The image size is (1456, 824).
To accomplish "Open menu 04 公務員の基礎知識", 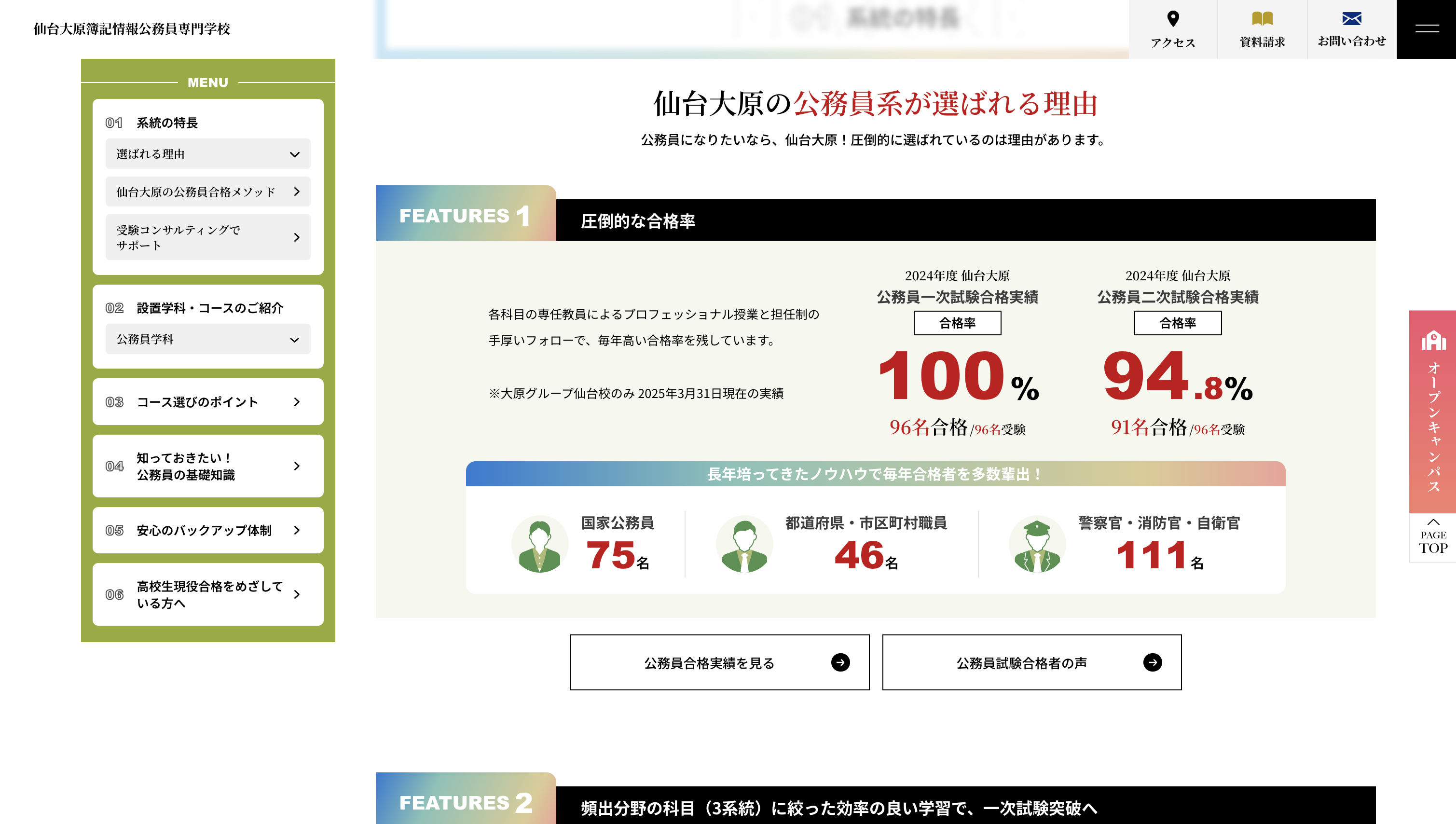I will click(207, 467).
